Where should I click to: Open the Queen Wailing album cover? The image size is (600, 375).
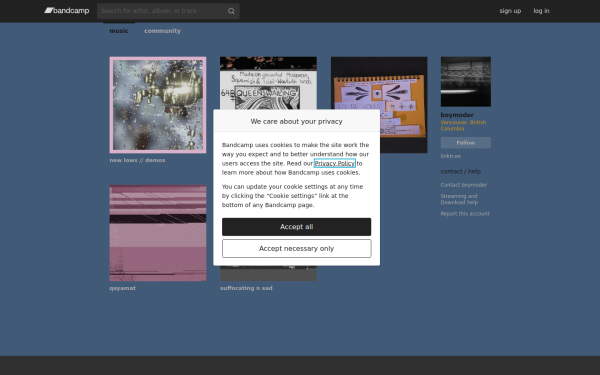click(268, 83)
